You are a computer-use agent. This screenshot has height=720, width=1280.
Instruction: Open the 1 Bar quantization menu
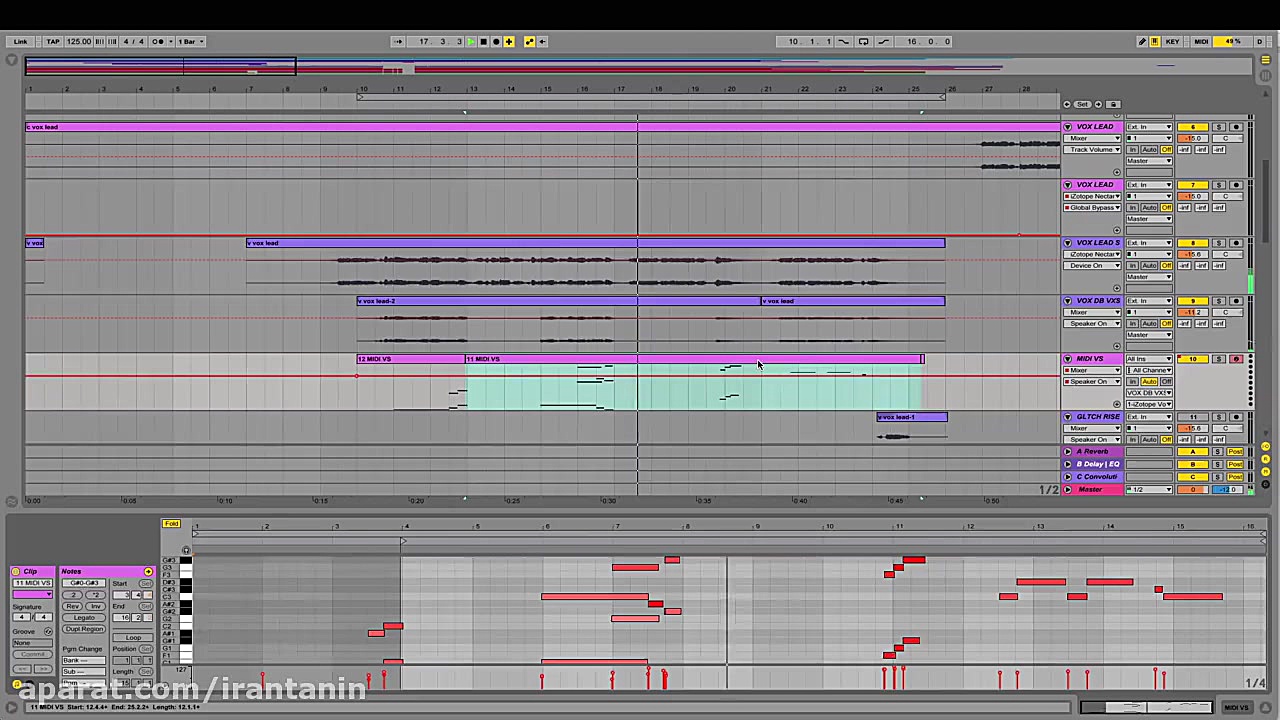(x=190, y=41)
